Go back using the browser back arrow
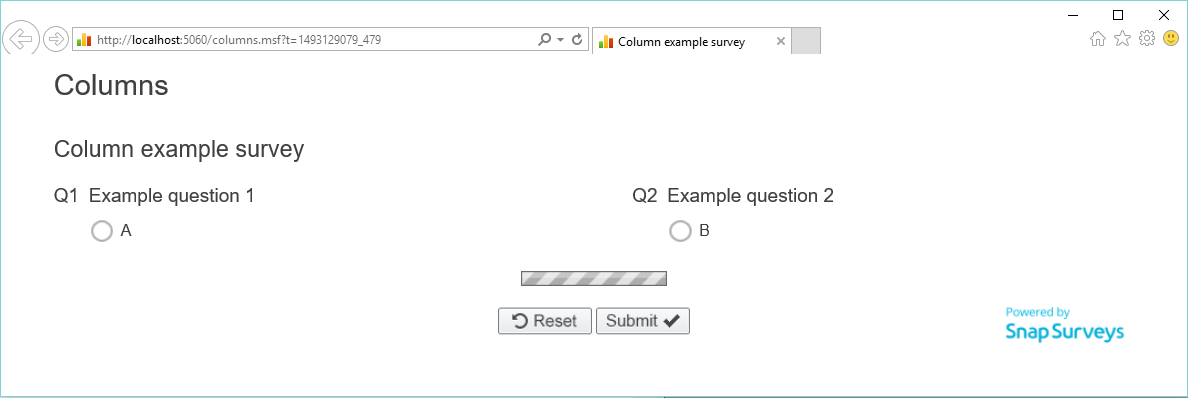The height and width of the screenshot is (398, 1188). tap(20, 38)
